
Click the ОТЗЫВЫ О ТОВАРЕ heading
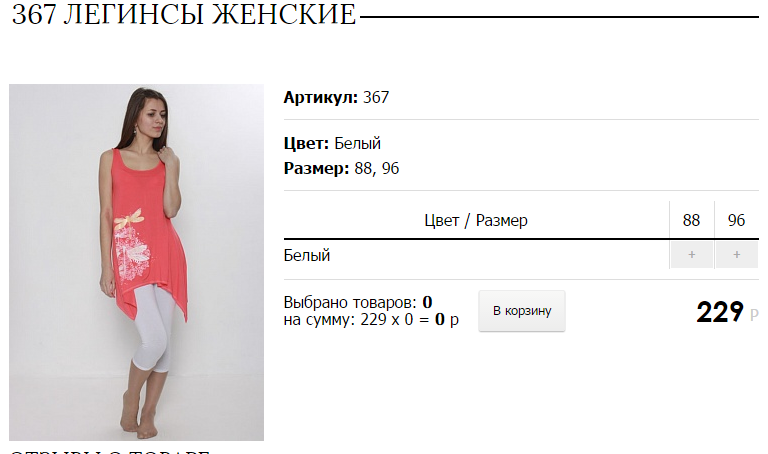pos(110,451)
